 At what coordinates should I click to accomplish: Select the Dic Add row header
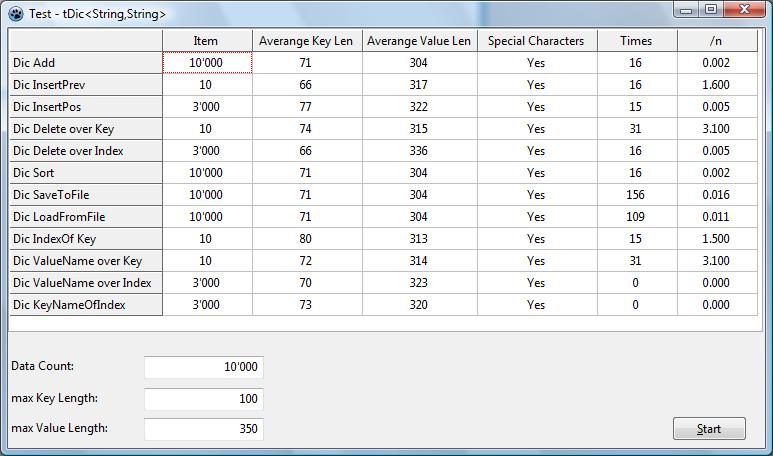[86, 63]
